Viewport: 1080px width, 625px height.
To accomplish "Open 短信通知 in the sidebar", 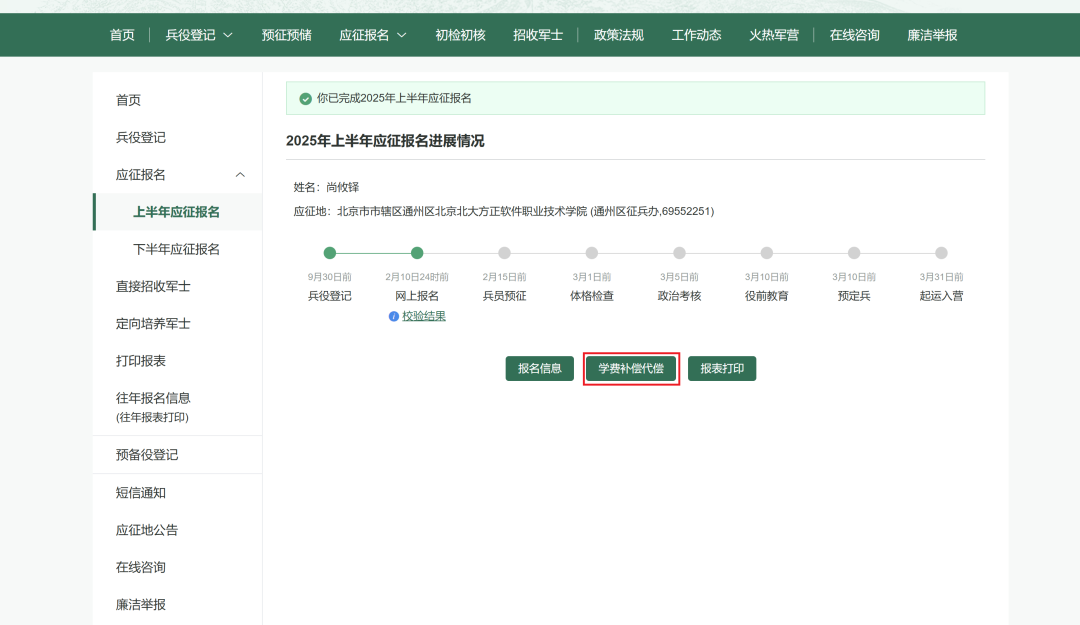I will pos(141,493).
